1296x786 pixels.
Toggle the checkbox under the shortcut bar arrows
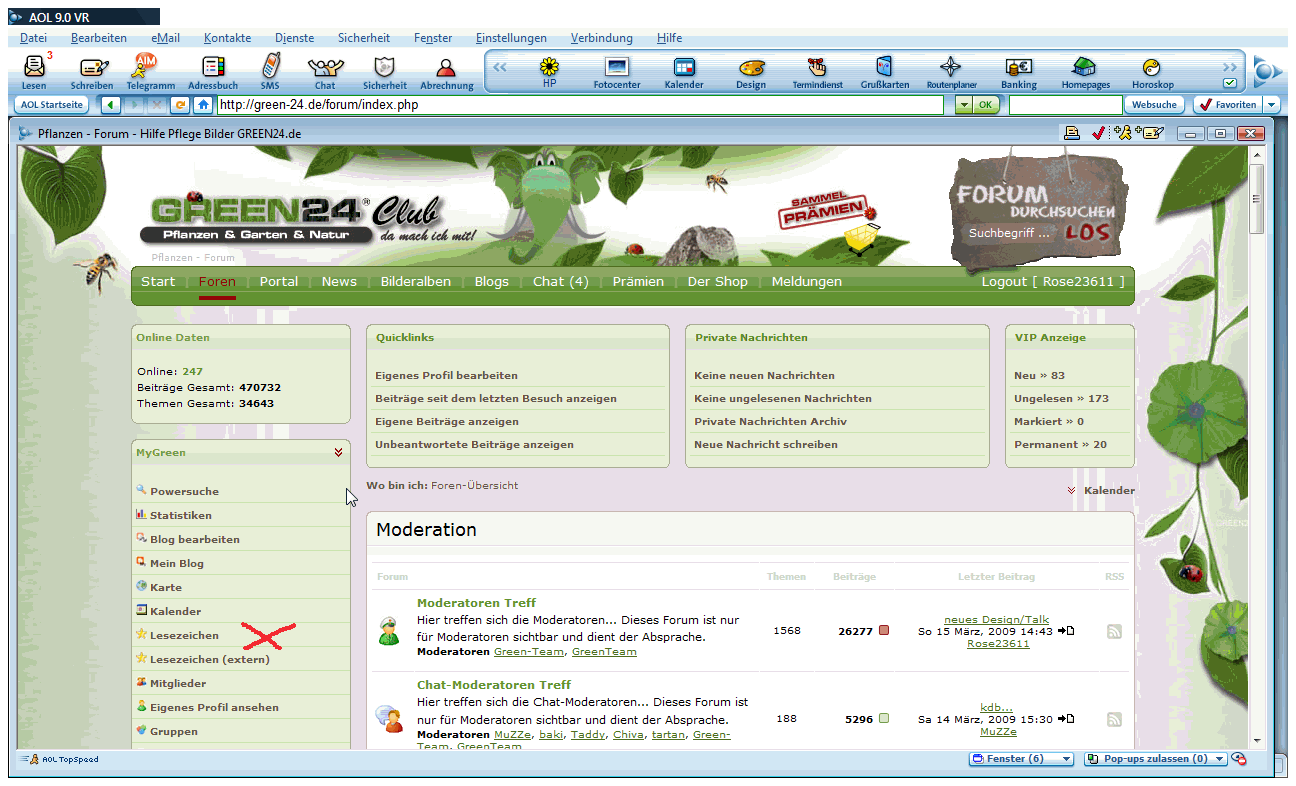[x=1230, y=84]
